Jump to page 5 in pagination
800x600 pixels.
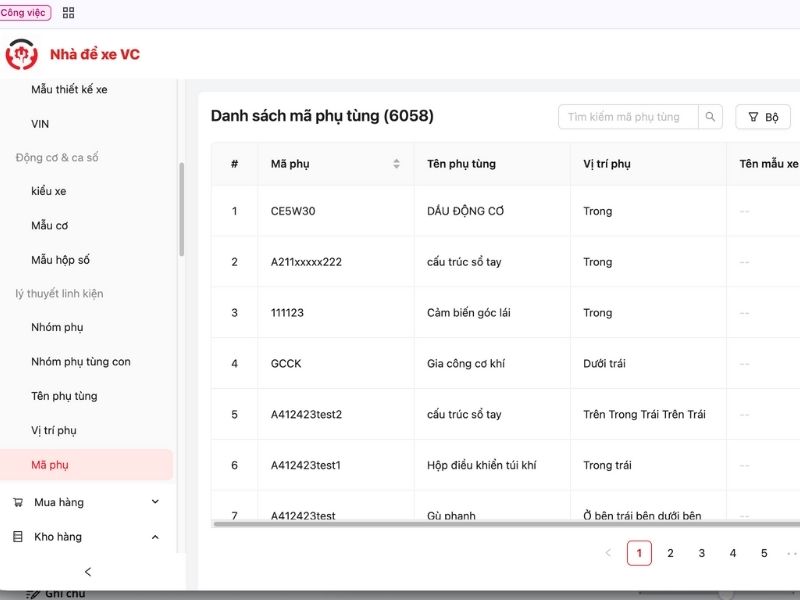click(x=764, y=553)
